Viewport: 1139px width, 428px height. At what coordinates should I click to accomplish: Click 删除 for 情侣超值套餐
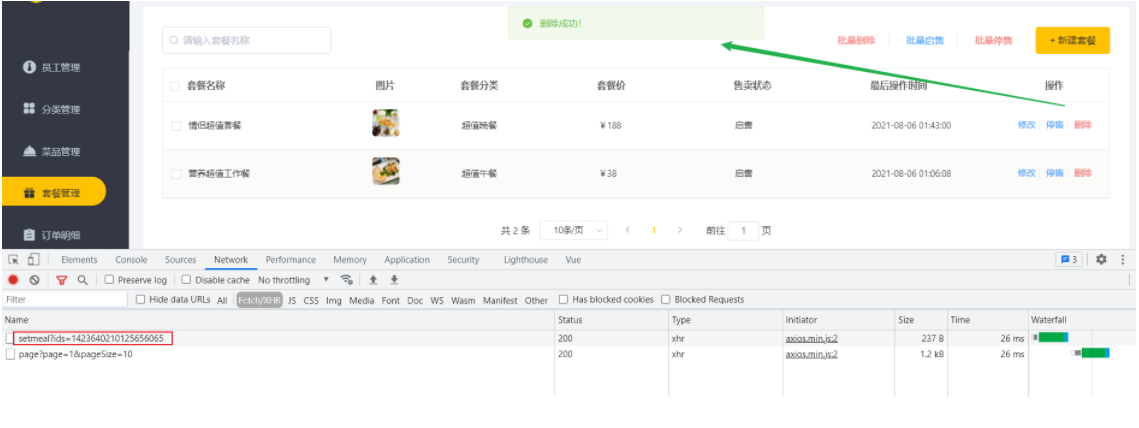[1082, 124]
